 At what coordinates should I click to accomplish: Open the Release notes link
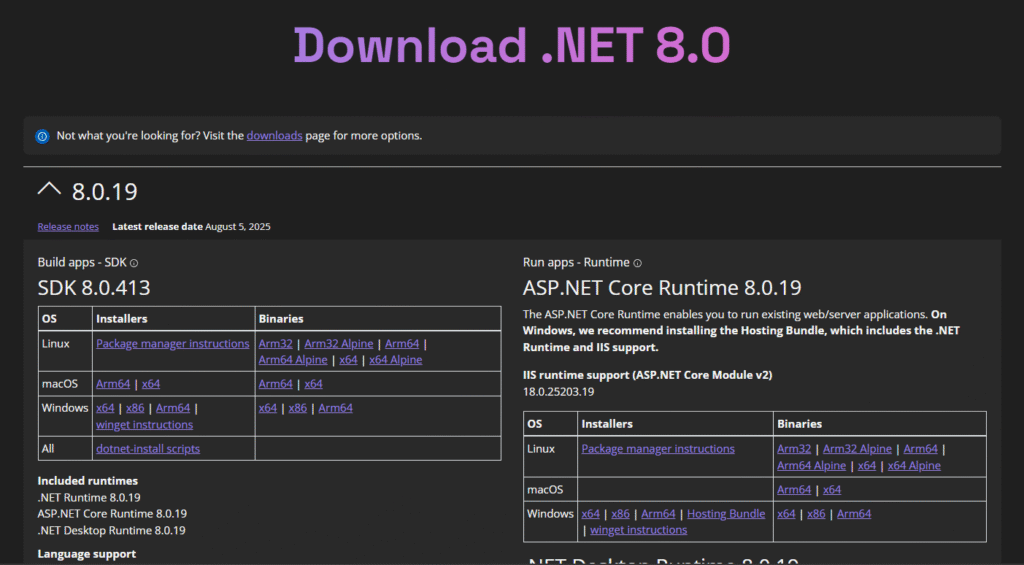click(x=68, y=227)
